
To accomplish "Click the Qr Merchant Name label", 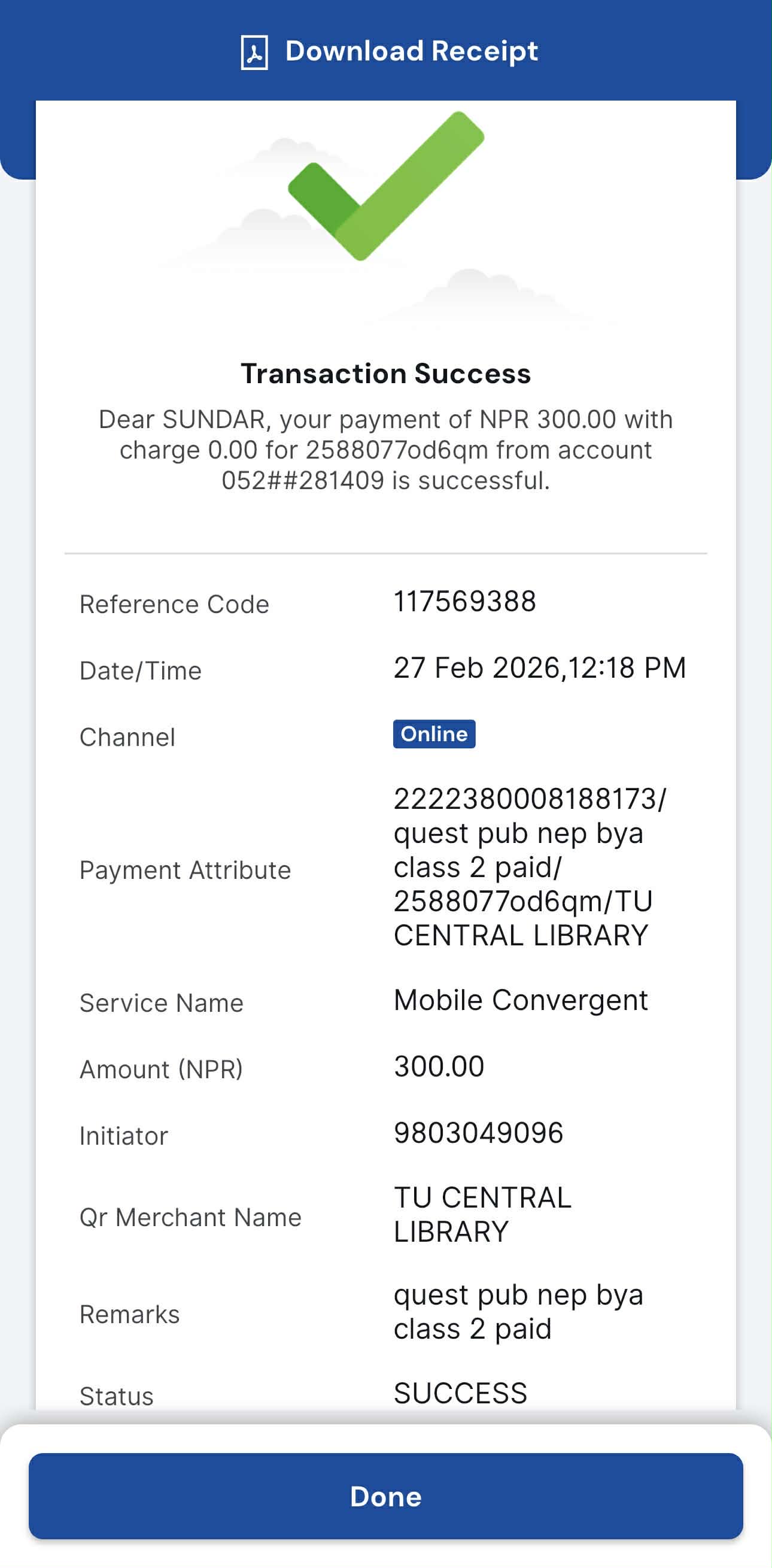I will pyautogui.click(x=190, y=1217).
